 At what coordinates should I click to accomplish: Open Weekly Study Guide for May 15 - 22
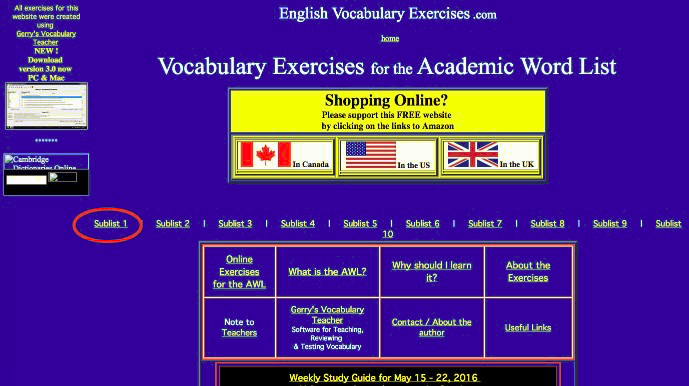coord(384,378)
